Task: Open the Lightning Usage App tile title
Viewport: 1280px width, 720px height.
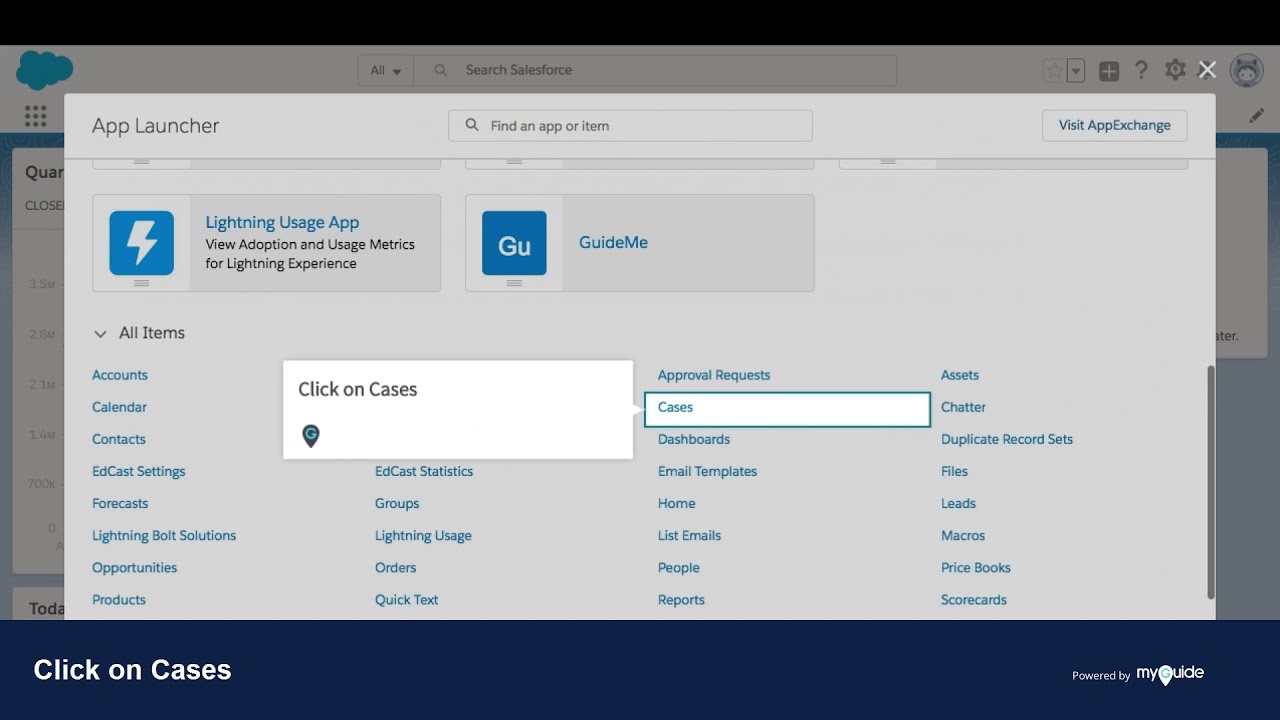Action: (x=282, y=223)
